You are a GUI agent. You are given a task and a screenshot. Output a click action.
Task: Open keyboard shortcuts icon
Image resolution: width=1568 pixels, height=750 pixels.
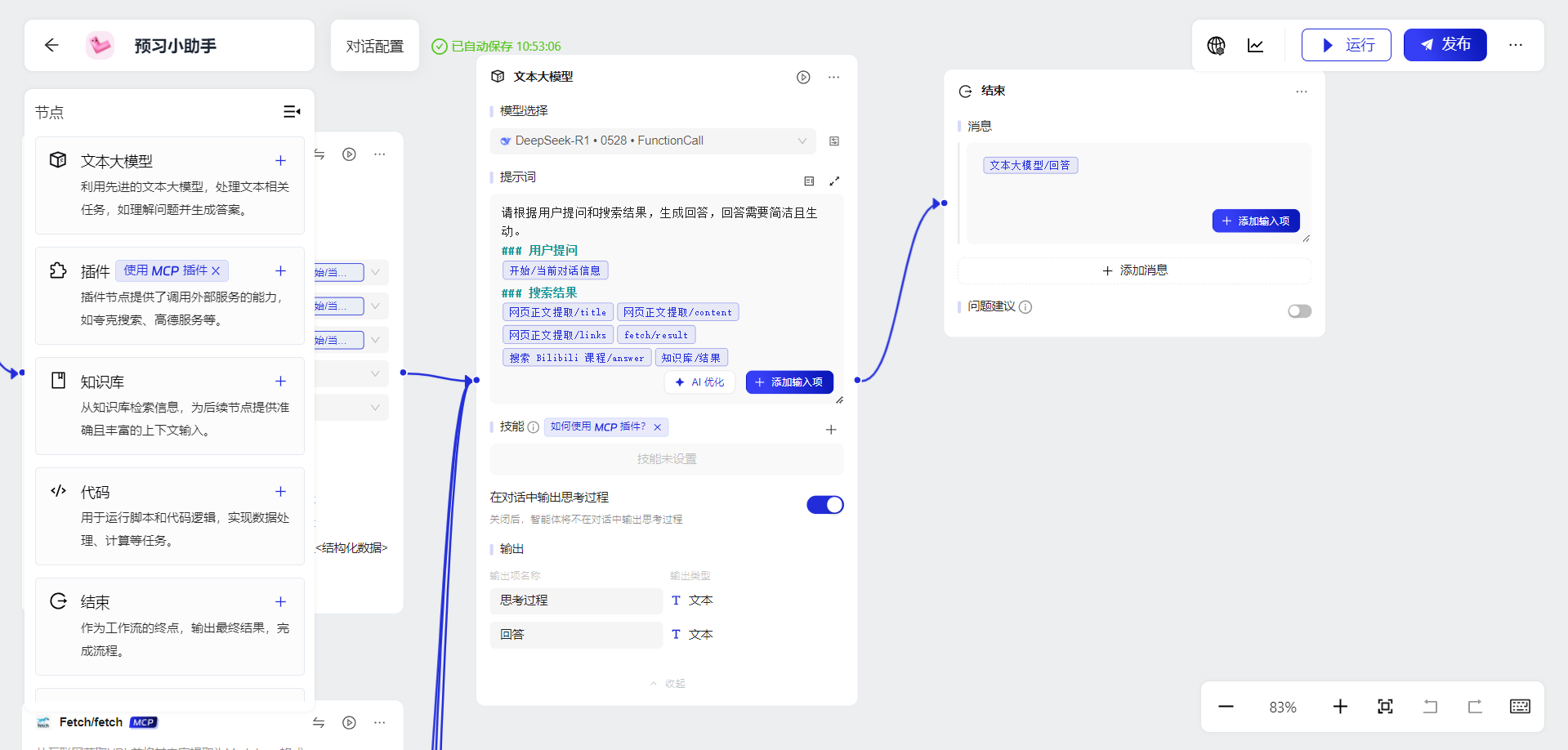point(1520,707)
